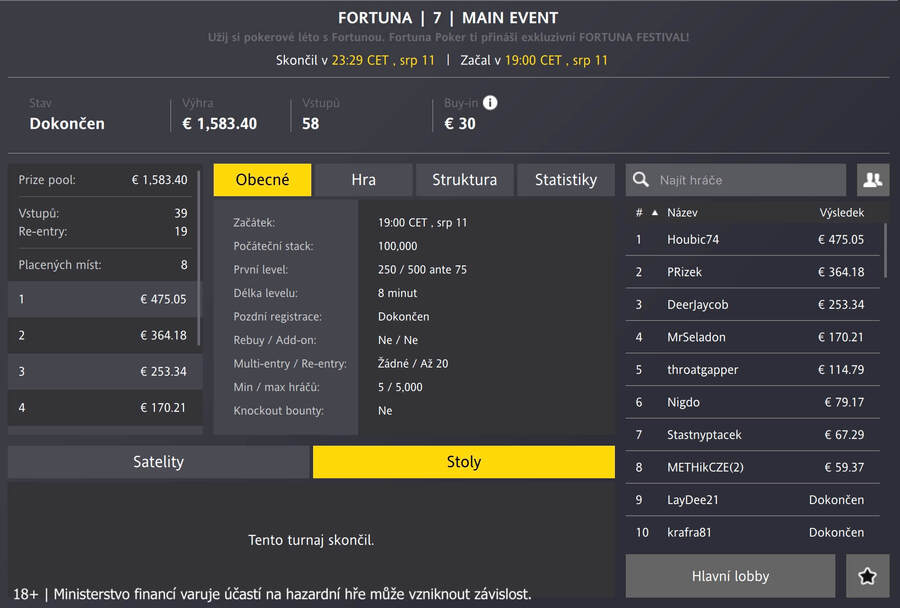This screenshot has width=900, height=608.
Task: Select the Stoly tab
Action: [464, 462]
